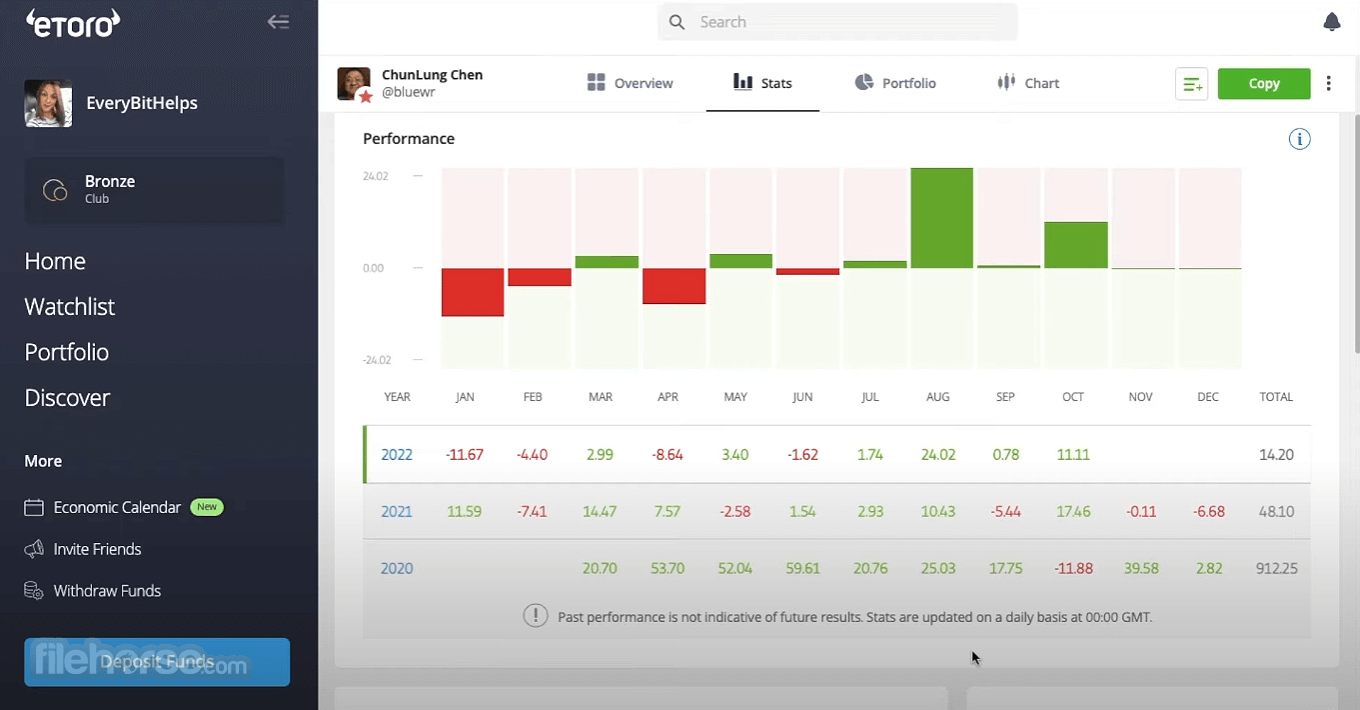The width and height of the screenshot is (1360, 710).
Task: Click the January red performance bar
Action: pyautogui.click(x=473, y=292)
